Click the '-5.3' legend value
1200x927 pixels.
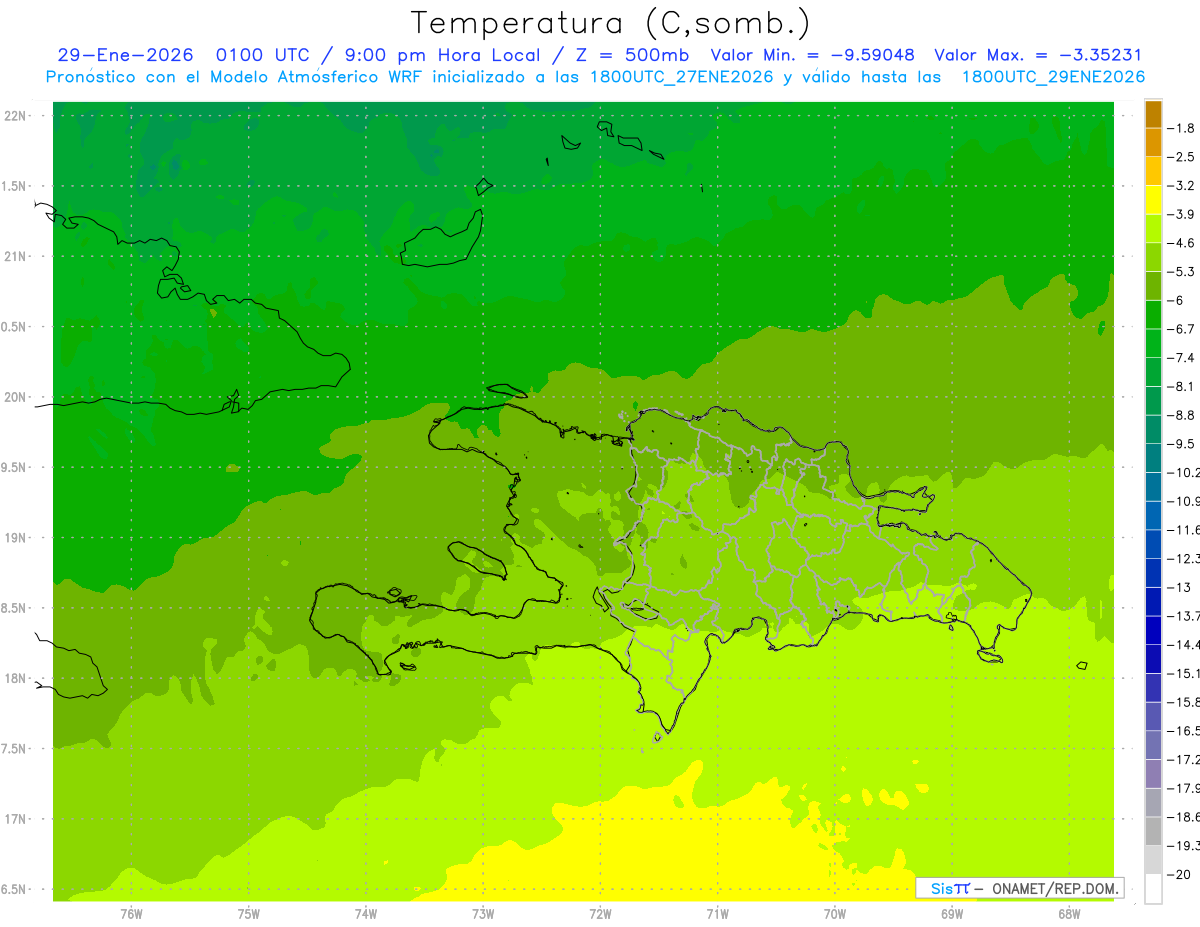[1182, 271]
